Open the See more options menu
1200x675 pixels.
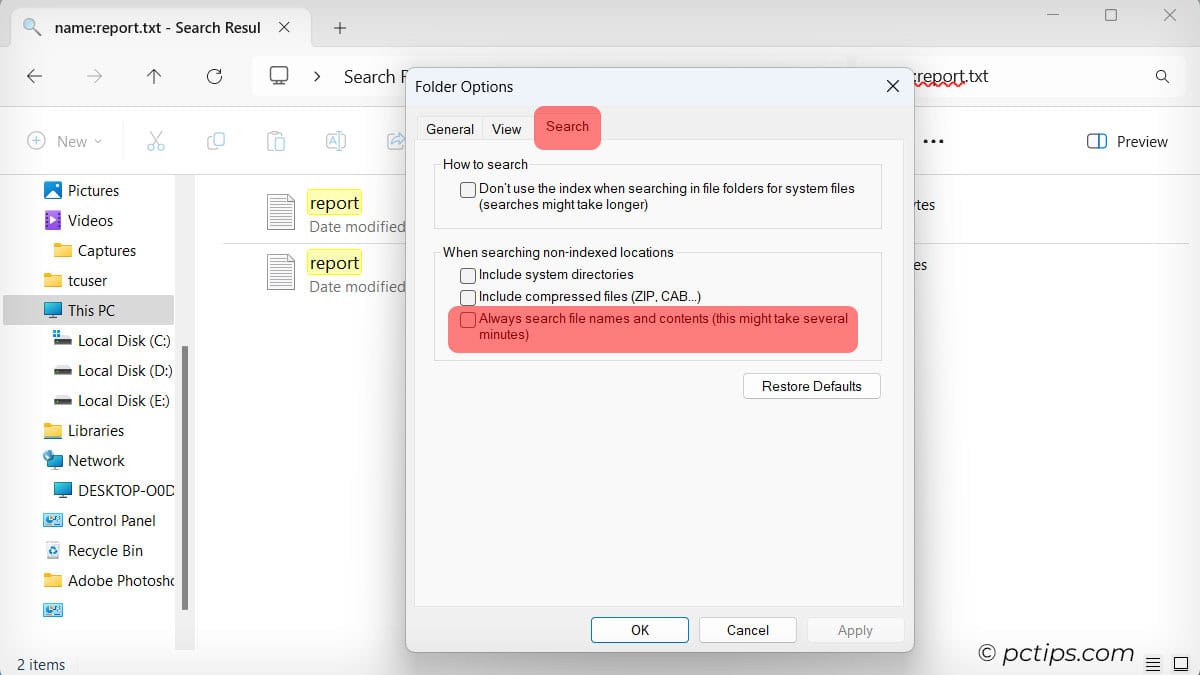click(933, 141)
